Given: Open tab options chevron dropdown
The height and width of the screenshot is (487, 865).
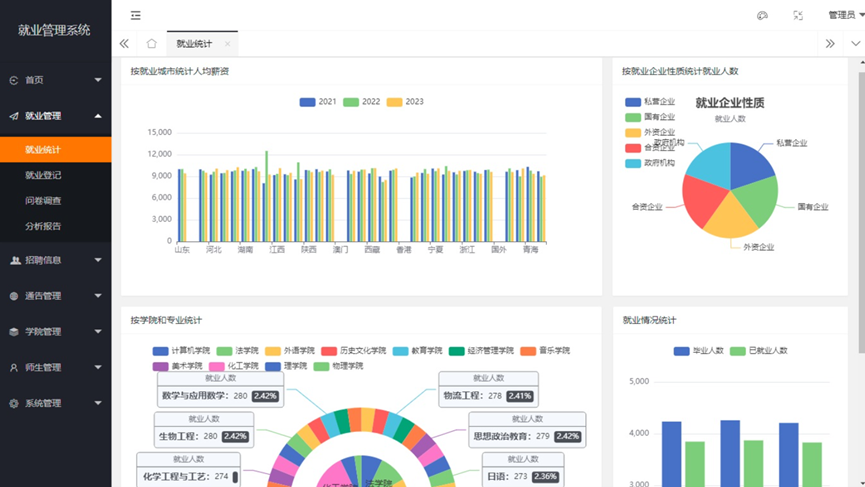Looking at the screenshot, I should click(855, 44).
